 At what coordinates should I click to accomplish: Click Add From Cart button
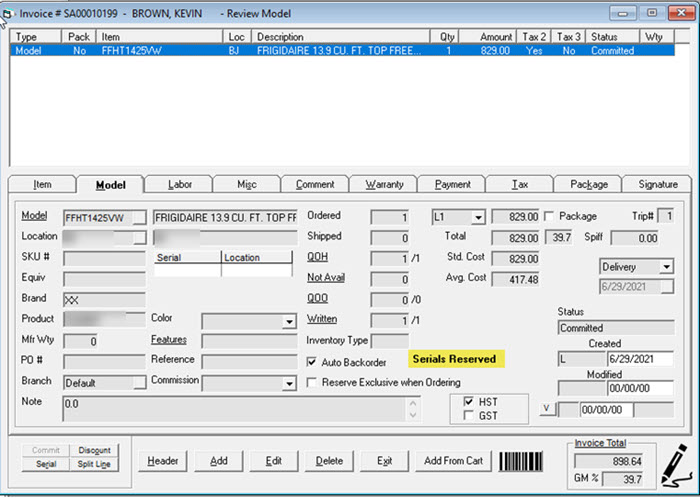click(x=453, y=461)
